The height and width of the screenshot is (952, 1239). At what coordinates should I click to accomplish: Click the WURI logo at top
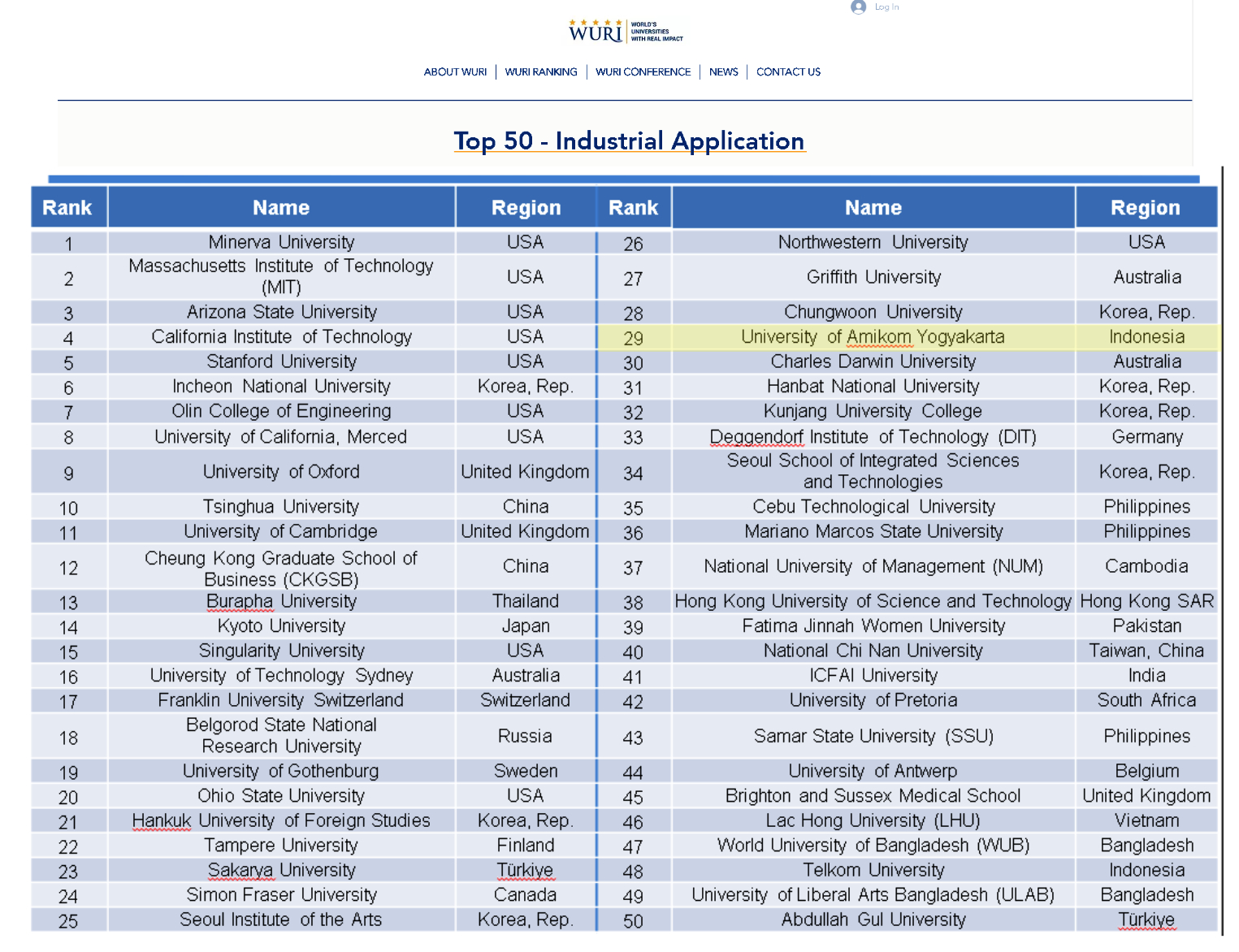625,32
